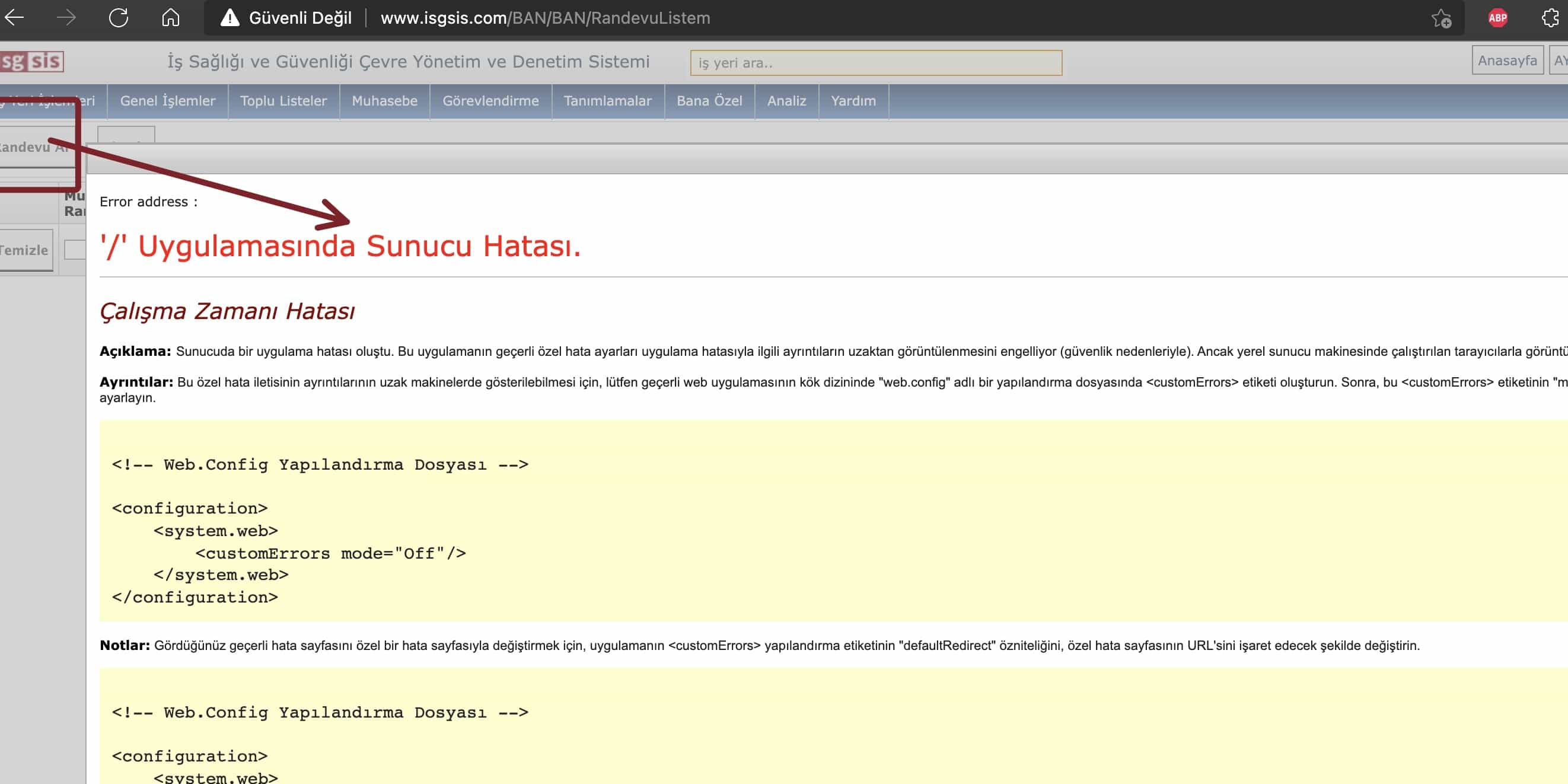Focus the 'iş yeri ara..' search field
This screenshot has width=1568, height=784.
875,63
